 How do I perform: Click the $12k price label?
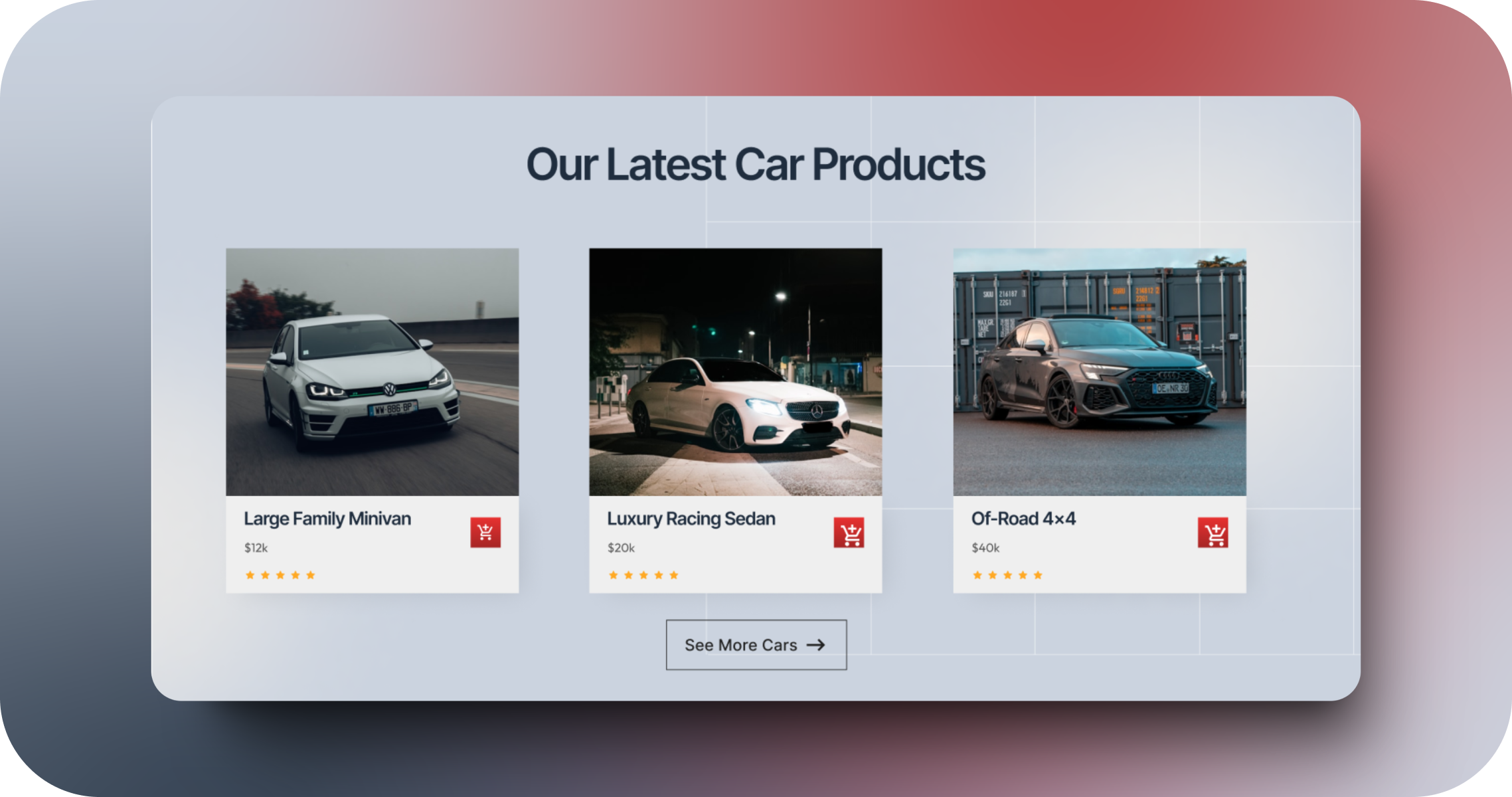pyautogui.click(x=256, y=548)
